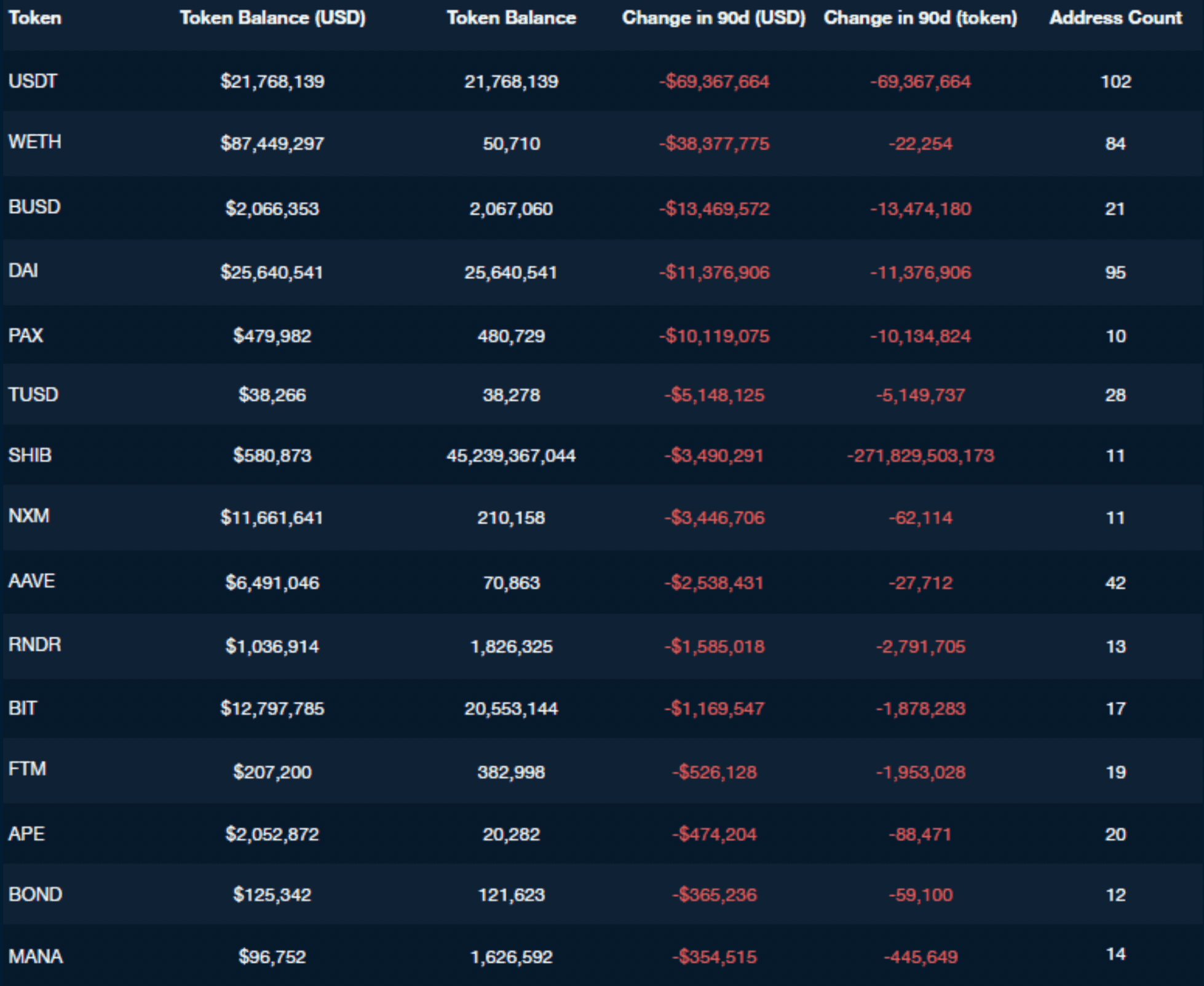Sort by Change in 90d (USD)
The image size is (1204, 986).
click(713, 18)
